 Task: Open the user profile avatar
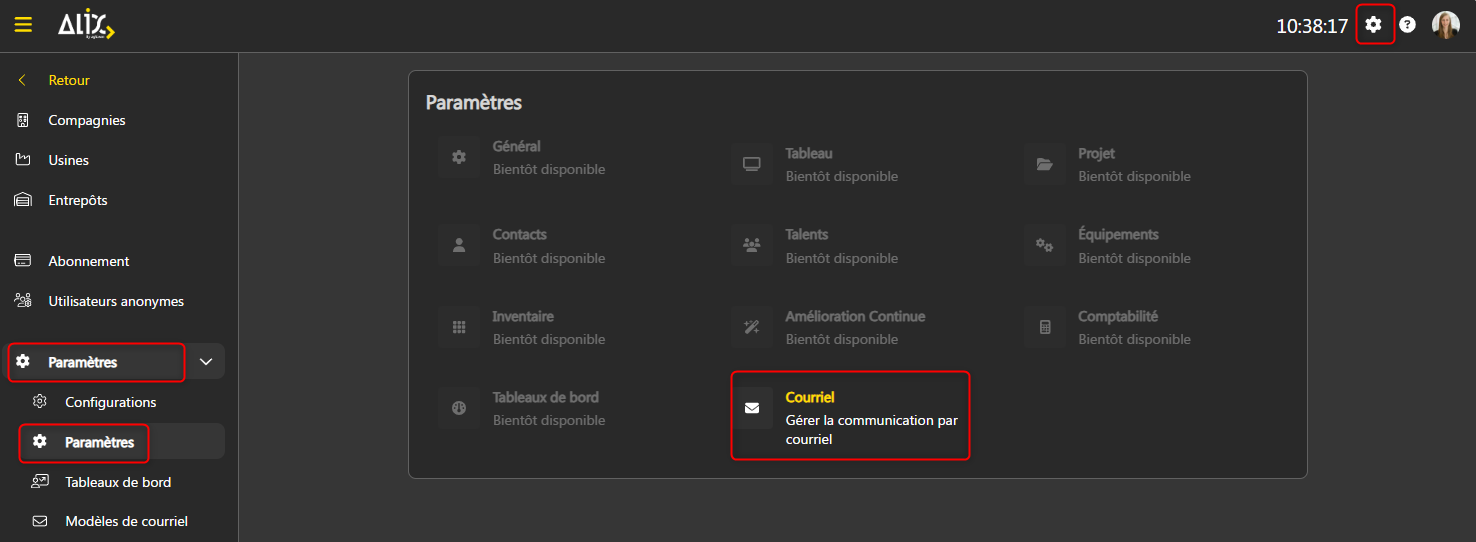[1445, 25]
